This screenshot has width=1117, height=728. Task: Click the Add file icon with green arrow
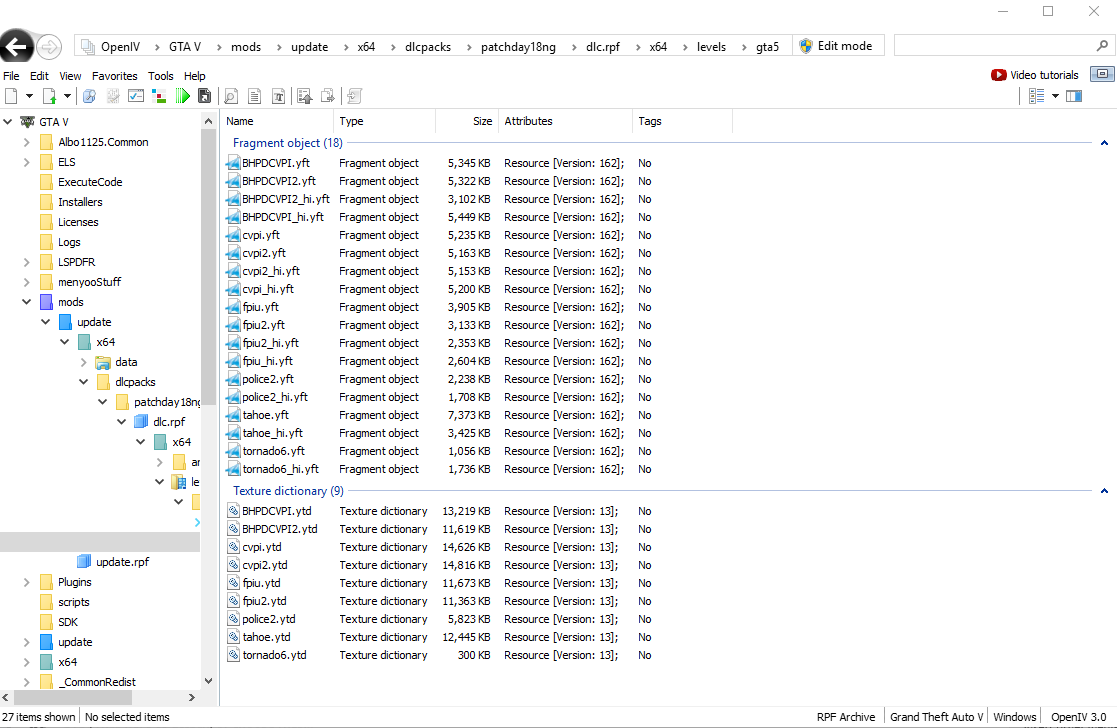[49, 96]
